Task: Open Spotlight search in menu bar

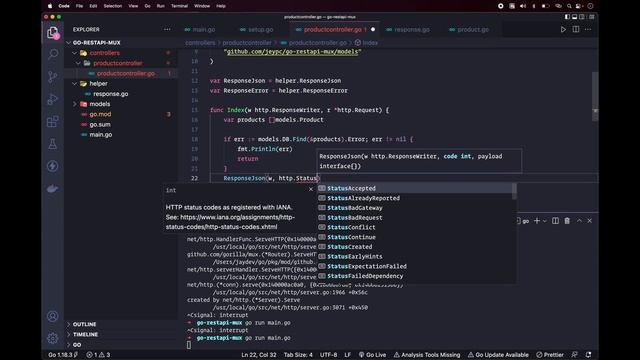Action: click(569, 6)
